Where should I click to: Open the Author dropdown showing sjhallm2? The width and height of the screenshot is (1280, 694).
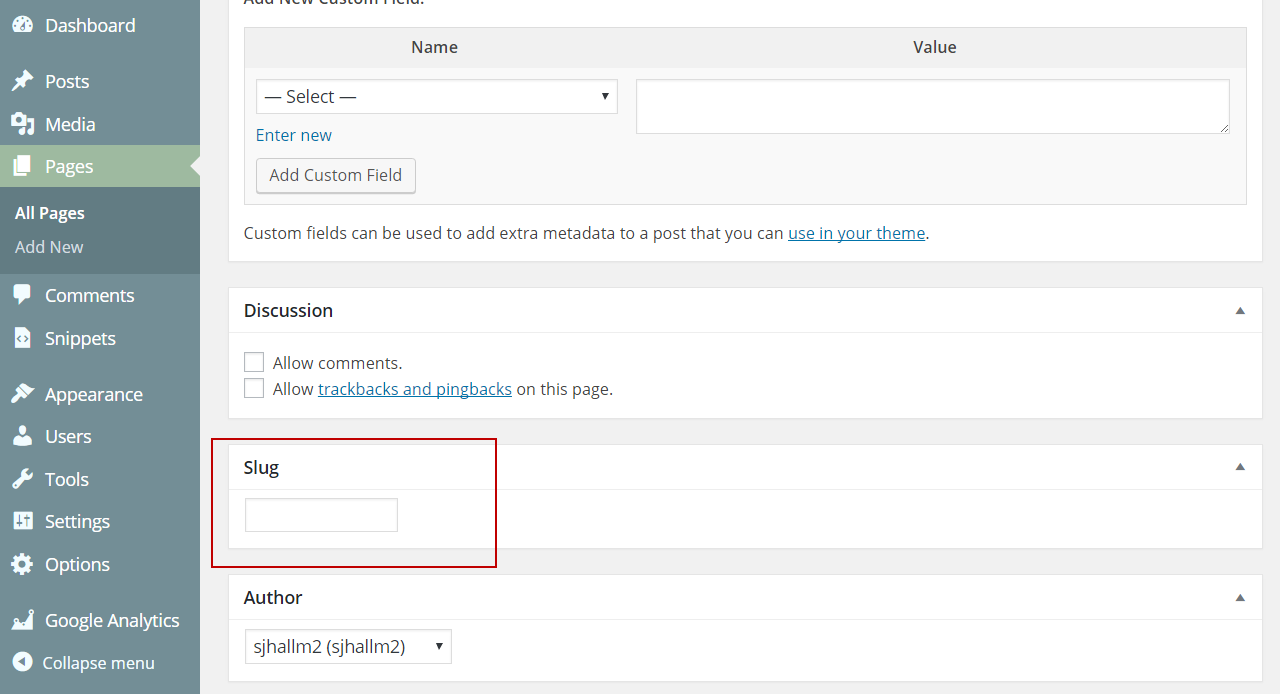348,647
